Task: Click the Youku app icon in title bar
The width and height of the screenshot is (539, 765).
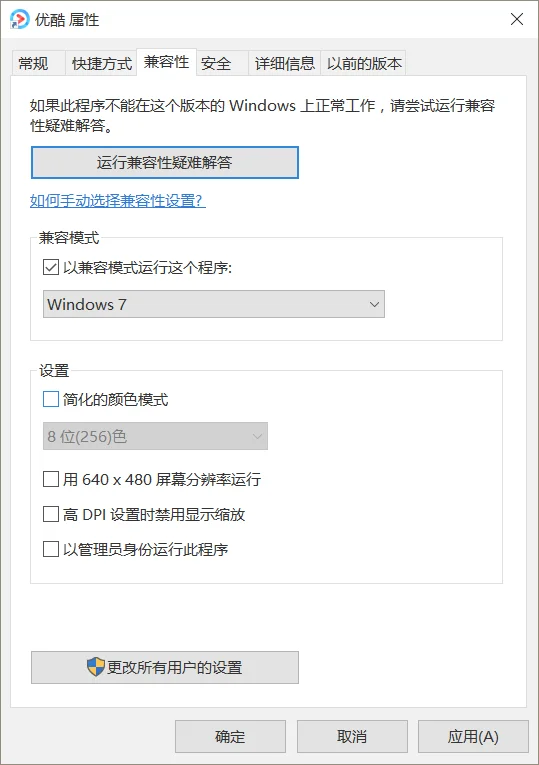Action: (20, 20)
